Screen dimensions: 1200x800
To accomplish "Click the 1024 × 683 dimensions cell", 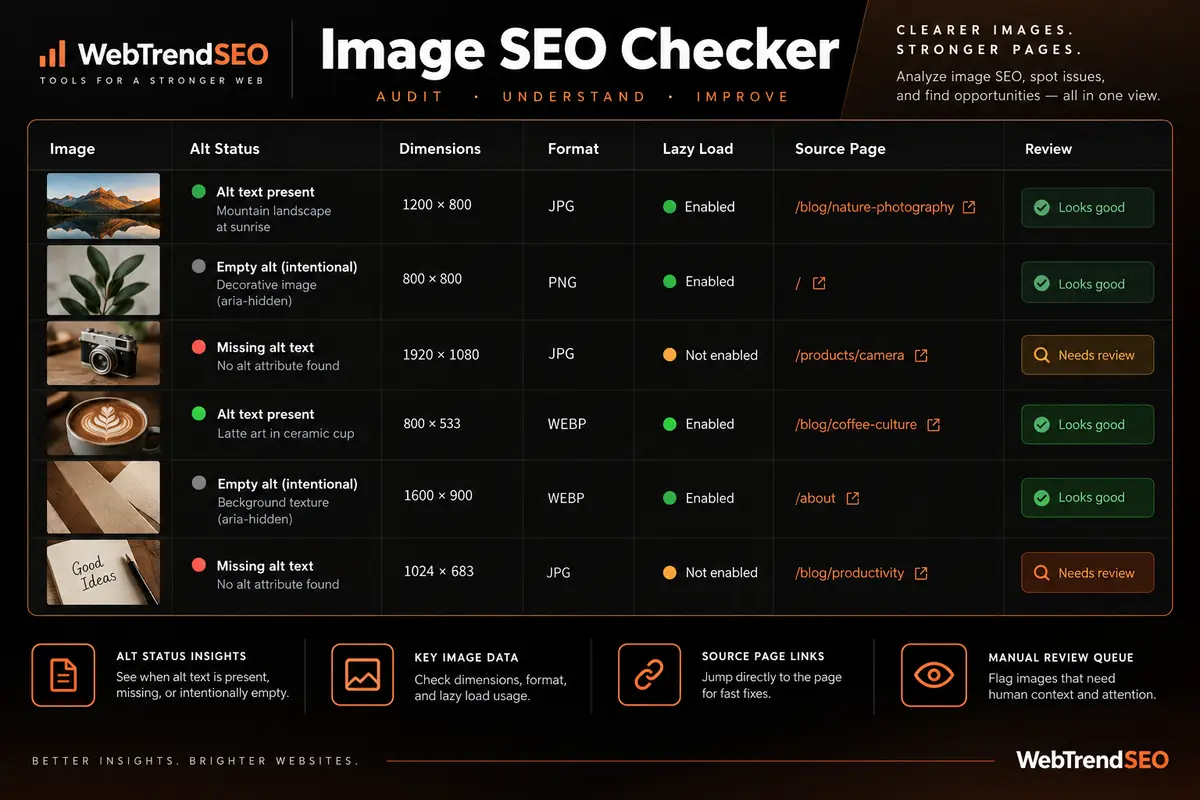I will (x=438, y=571).
